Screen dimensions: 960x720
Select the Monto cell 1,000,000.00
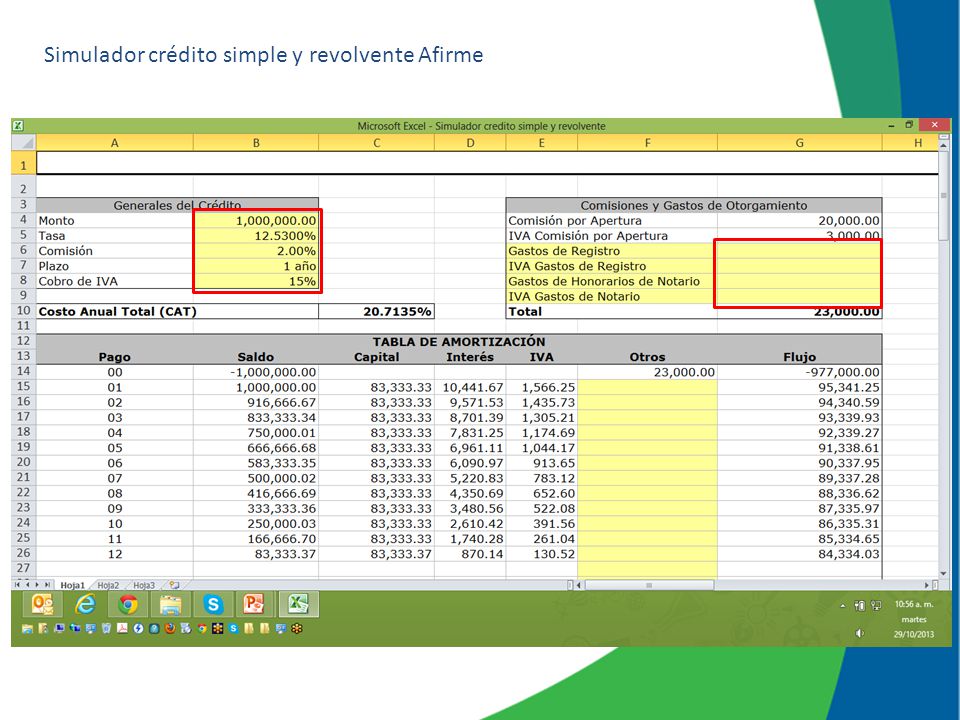(256, 220)
